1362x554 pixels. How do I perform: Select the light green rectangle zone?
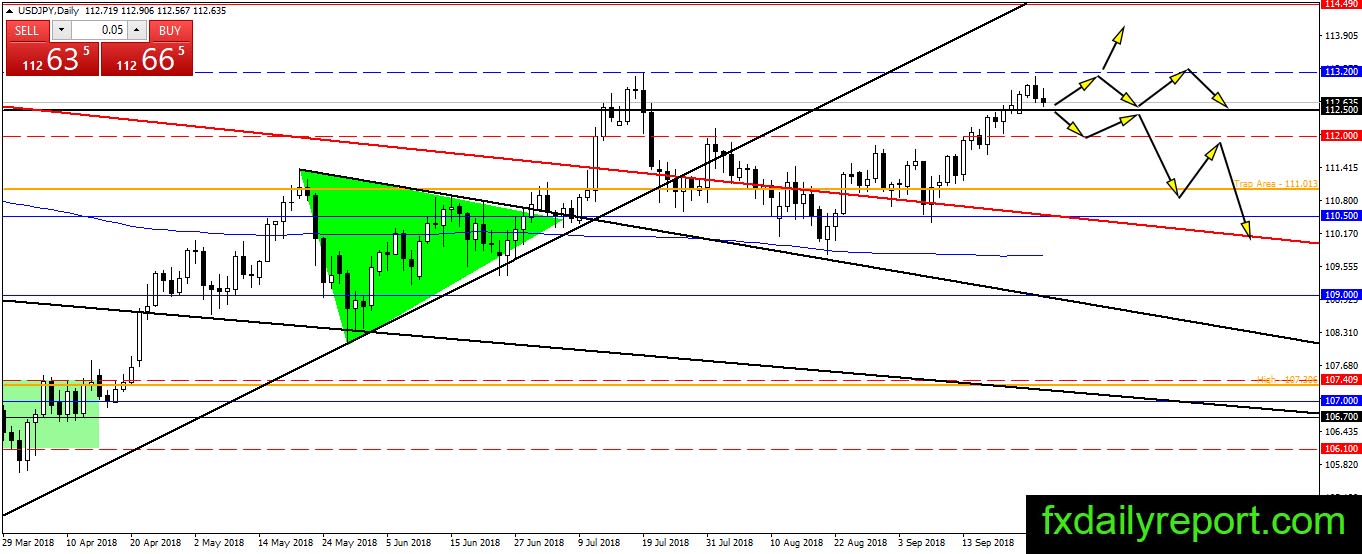point(50,414)
